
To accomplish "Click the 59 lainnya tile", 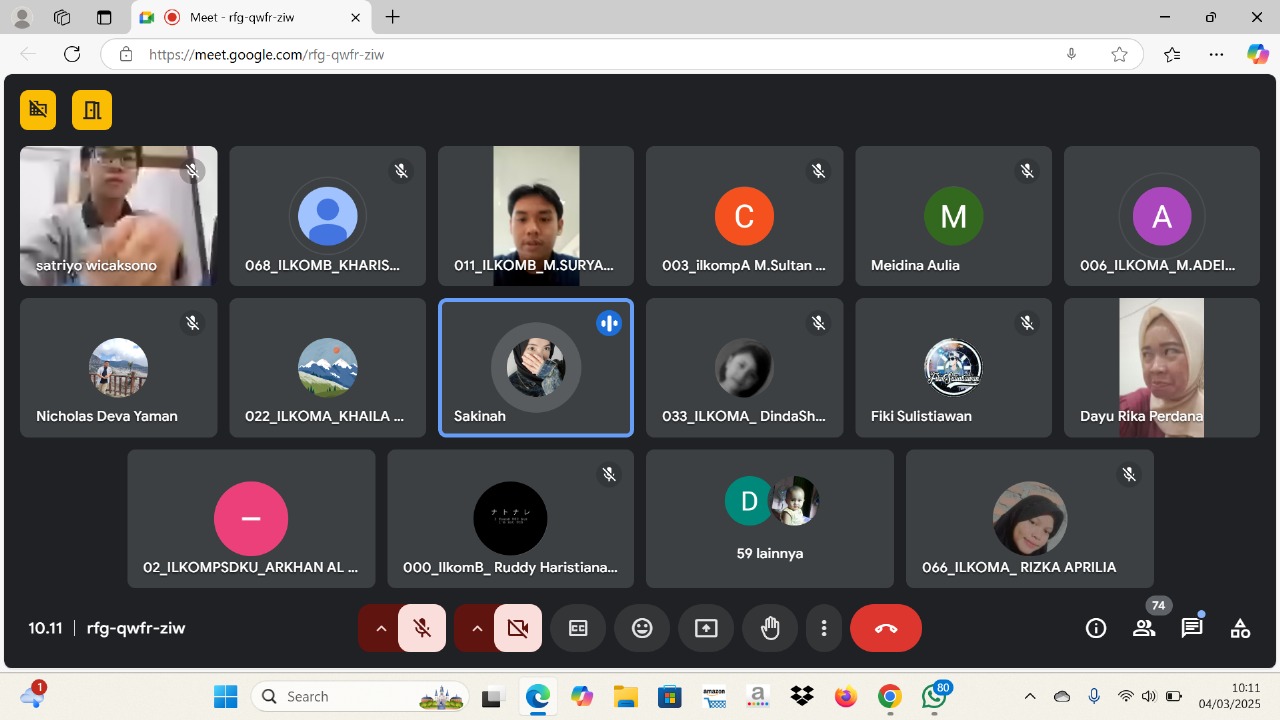I will click(x=769, y=518).
